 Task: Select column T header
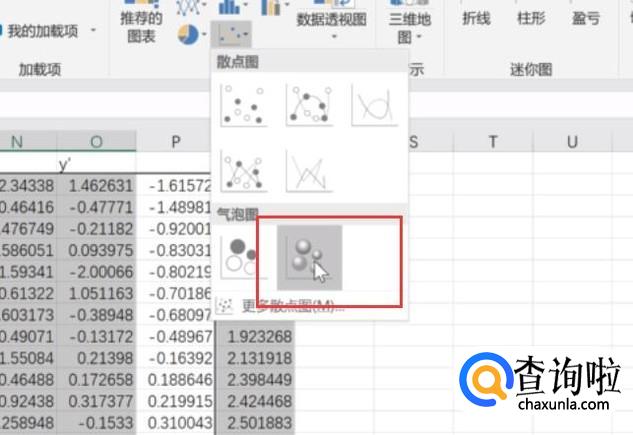coord(492,142)
